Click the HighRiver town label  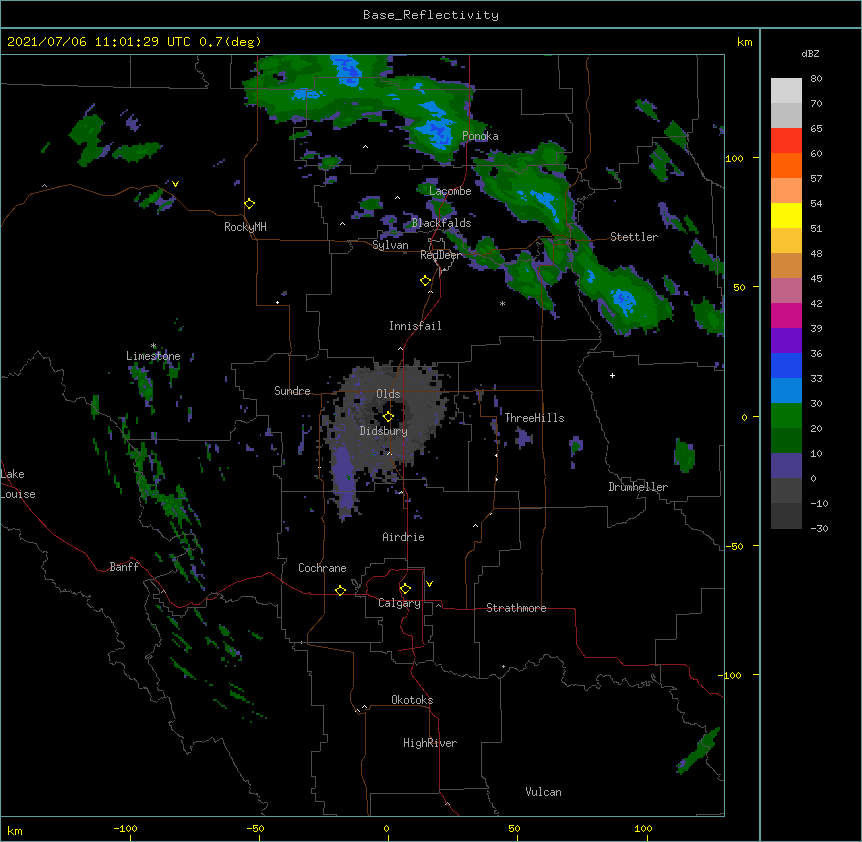[430, 743]
